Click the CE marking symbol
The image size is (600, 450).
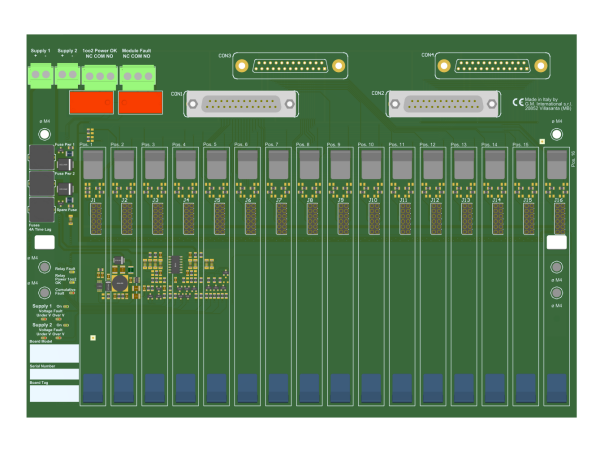pyautogui.click(x=518, y=102)
